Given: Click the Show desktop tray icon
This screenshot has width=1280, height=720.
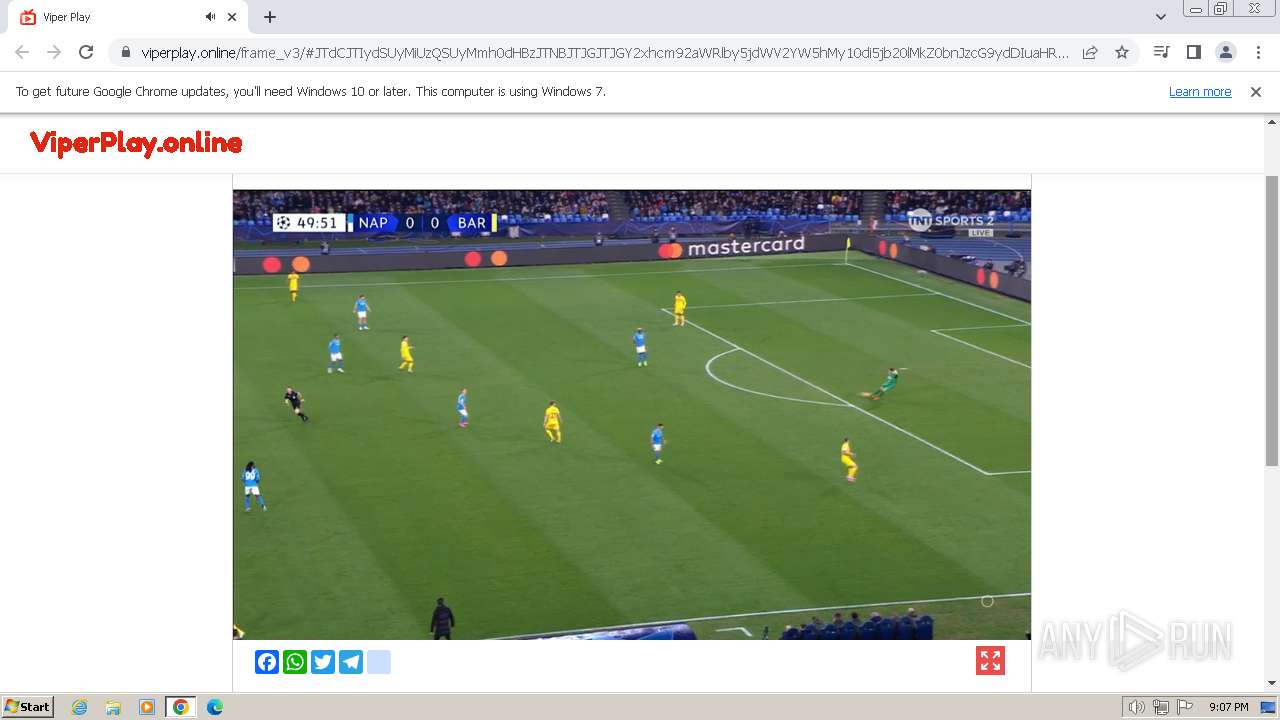Looking at the screenshot, I should tap(1268, 707).
